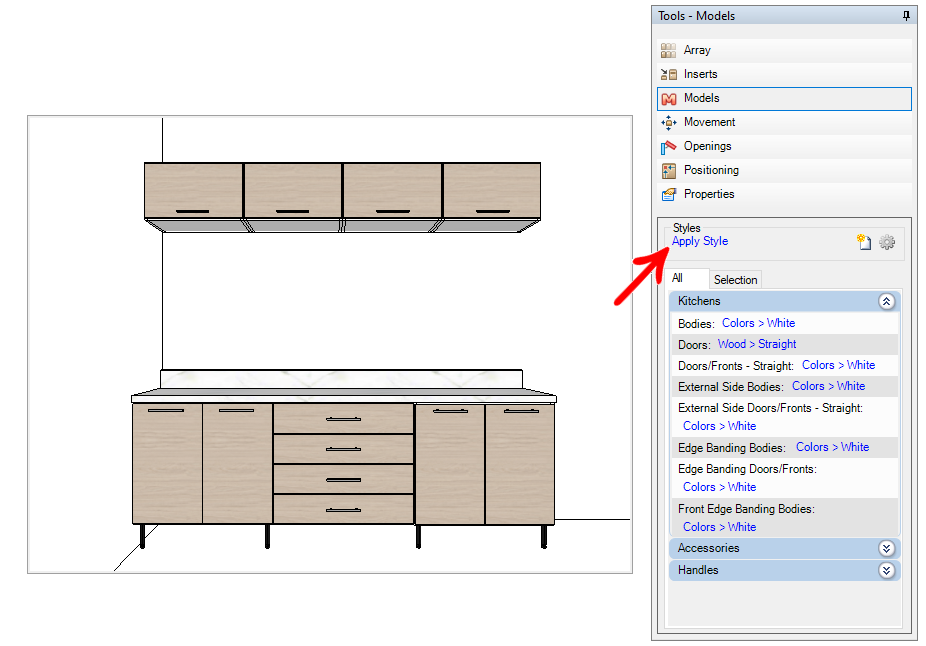
Task: Click the Accessories header label
Action: pyautogui.click(x=708, y=549)
